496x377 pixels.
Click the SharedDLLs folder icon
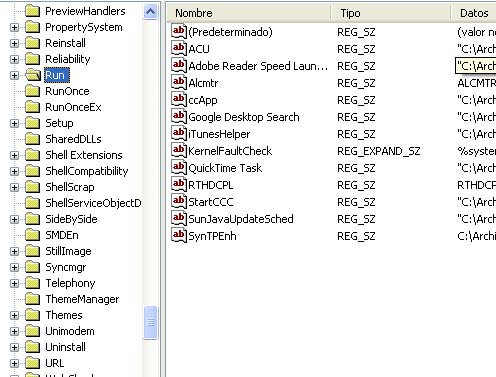[33, 139]
